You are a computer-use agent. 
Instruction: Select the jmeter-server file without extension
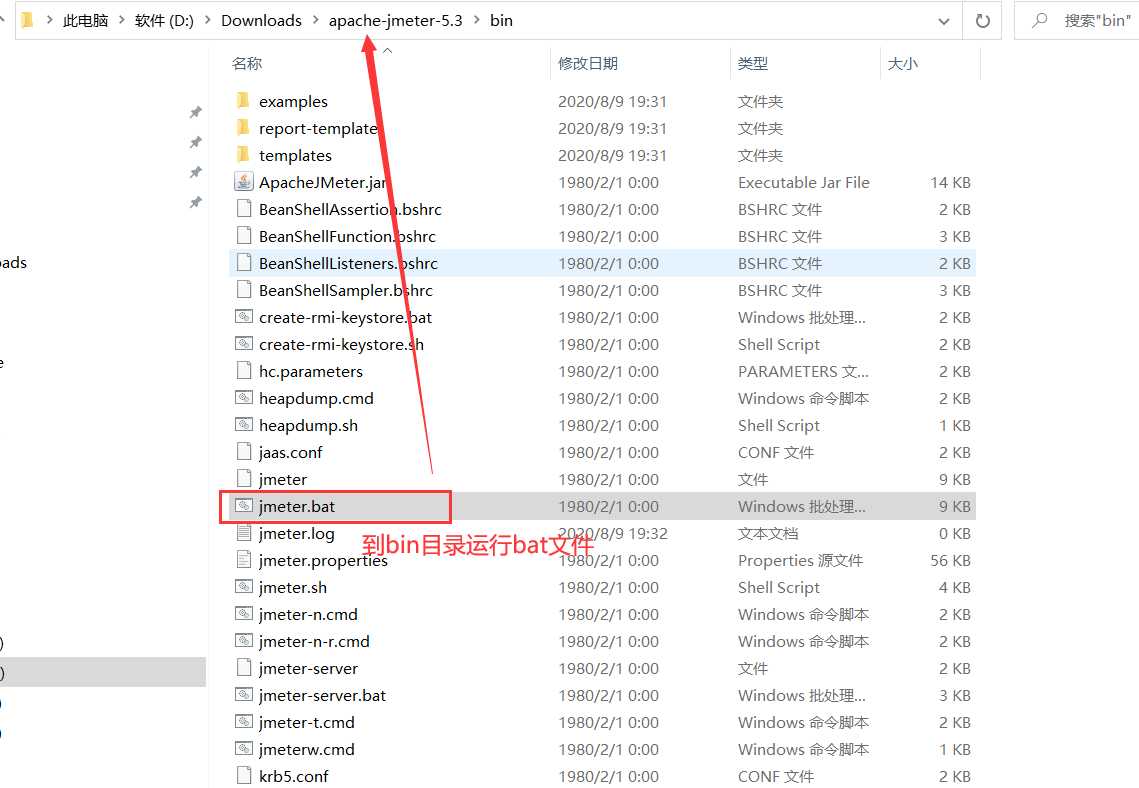click(x=308, y=667)
